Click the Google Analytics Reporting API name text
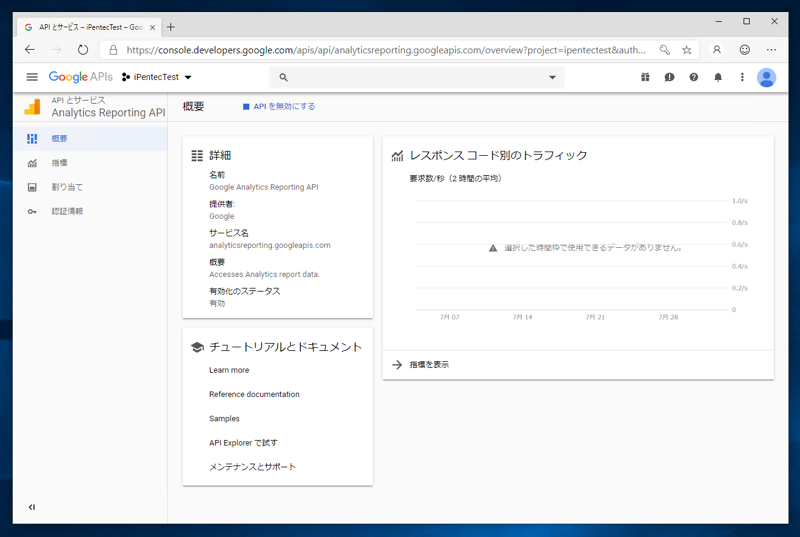800x537 pixels. [x=264, y=187]
